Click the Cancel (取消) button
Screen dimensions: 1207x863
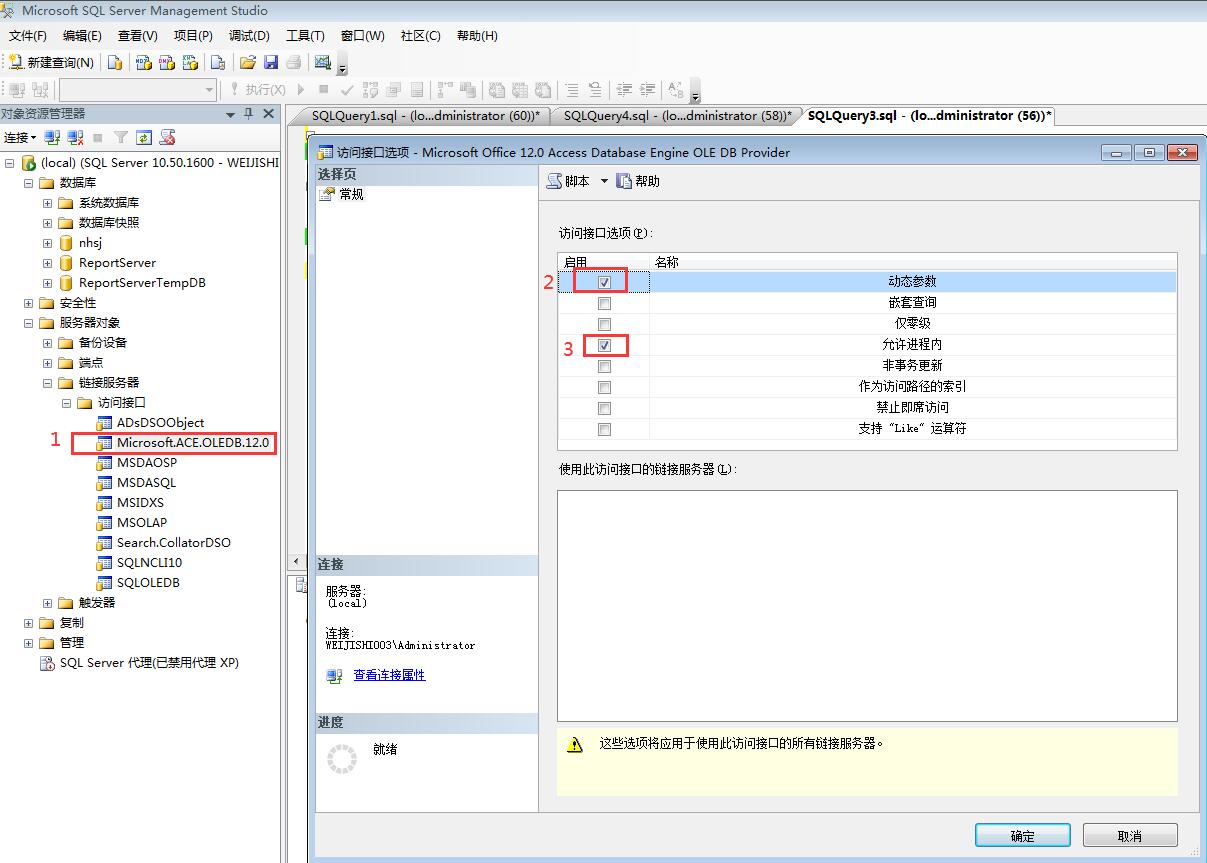coord(1130,836)
